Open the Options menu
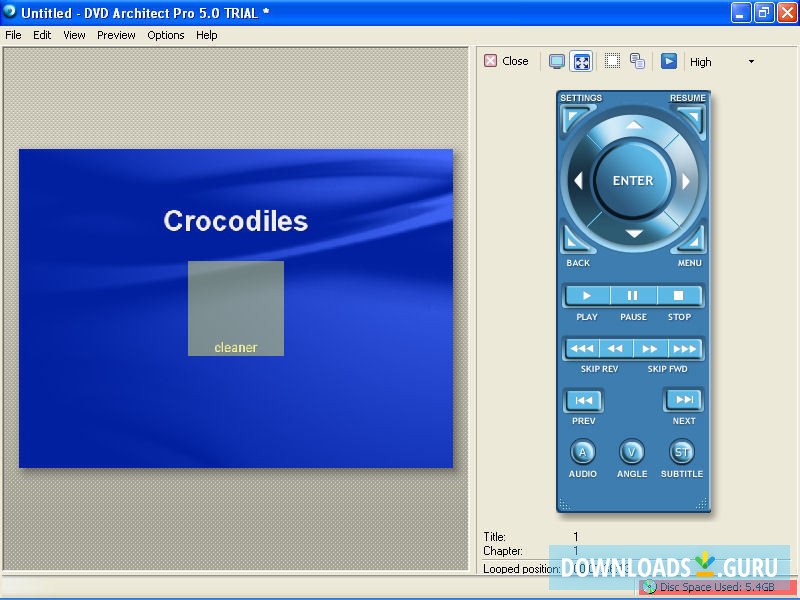This screenshot has width=800, height=600. (x=166, y=35)
